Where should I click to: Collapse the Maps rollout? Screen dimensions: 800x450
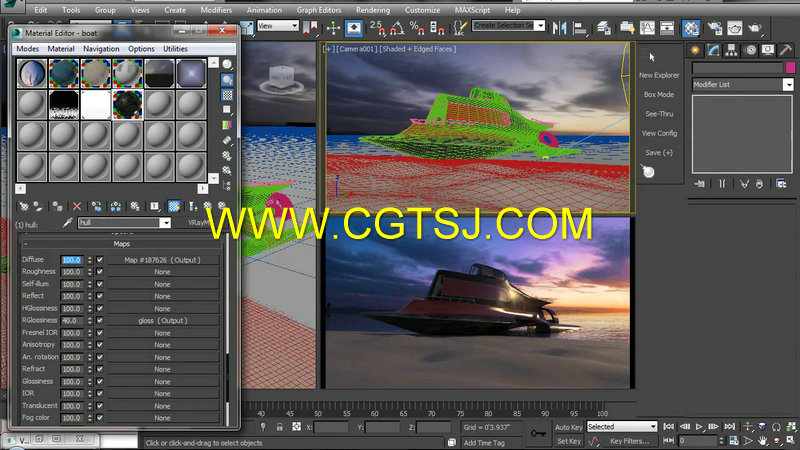[x=121, y=244]
